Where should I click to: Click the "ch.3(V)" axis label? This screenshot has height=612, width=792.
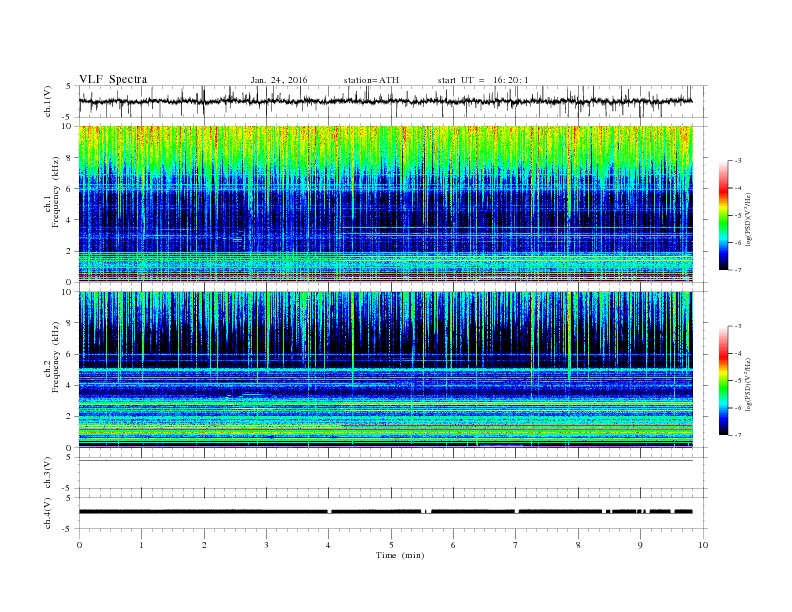pos(48,473)
